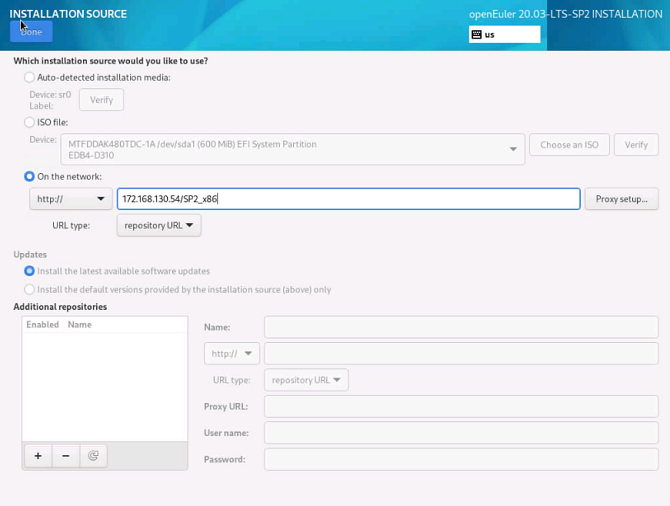This screenshot has height=506, width=670.
Task: Click Verify button for auto-detected media
Action: click(101, 100)
